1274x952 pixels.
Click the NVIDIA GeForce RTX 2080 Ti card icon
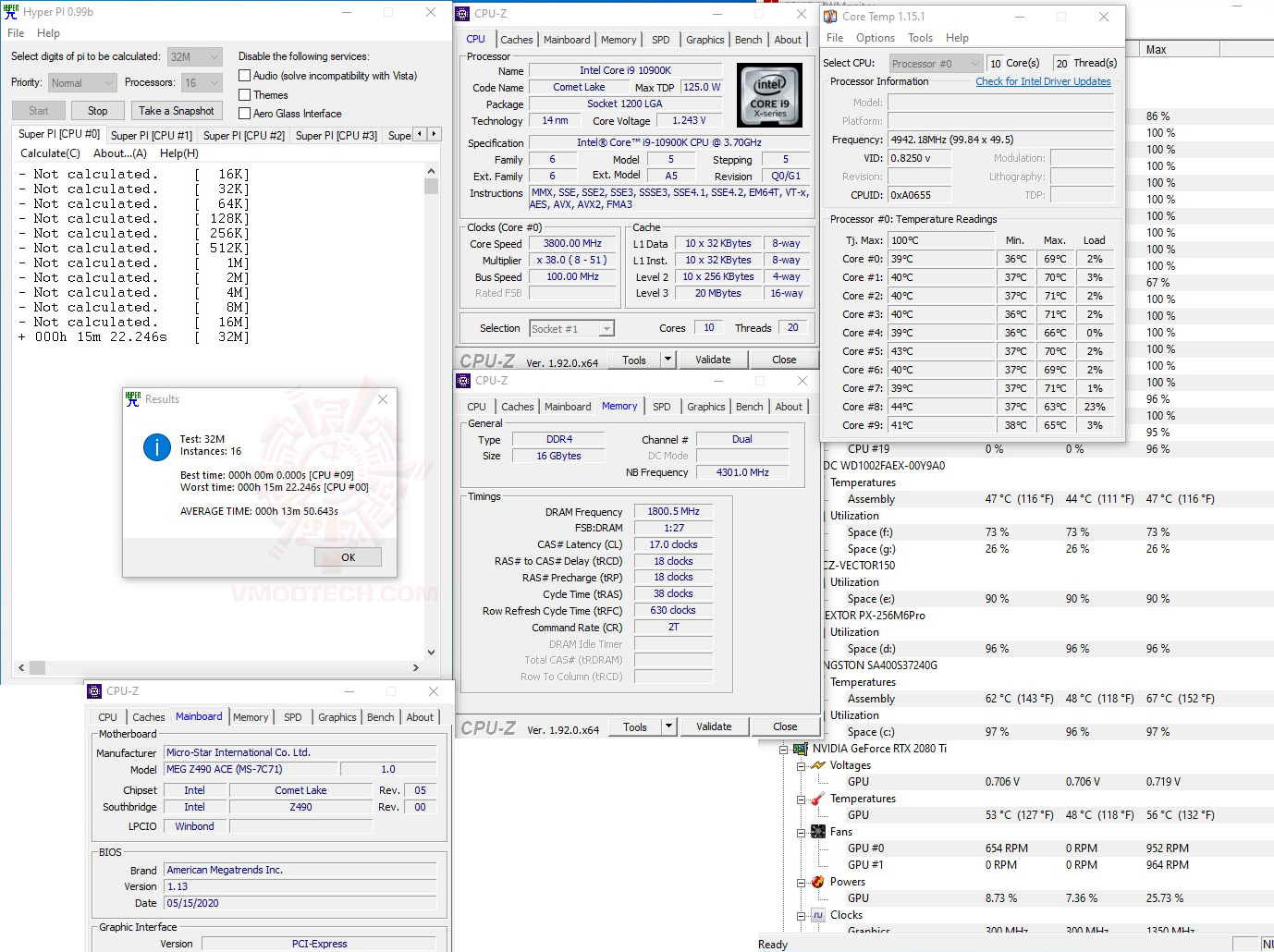click(801, 749)
